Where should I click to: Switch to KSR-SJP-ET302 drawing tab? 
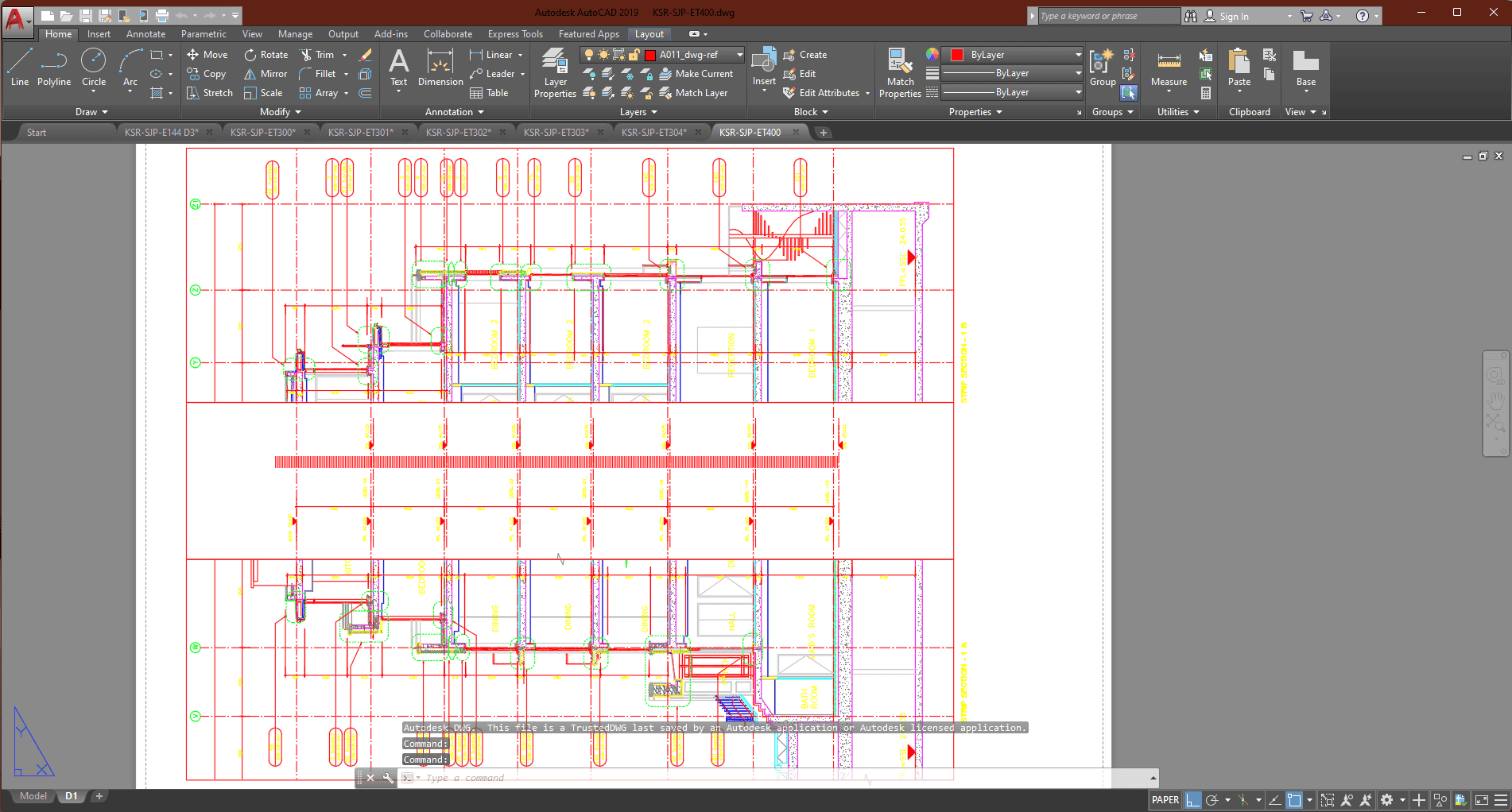[x=458, y=133]
